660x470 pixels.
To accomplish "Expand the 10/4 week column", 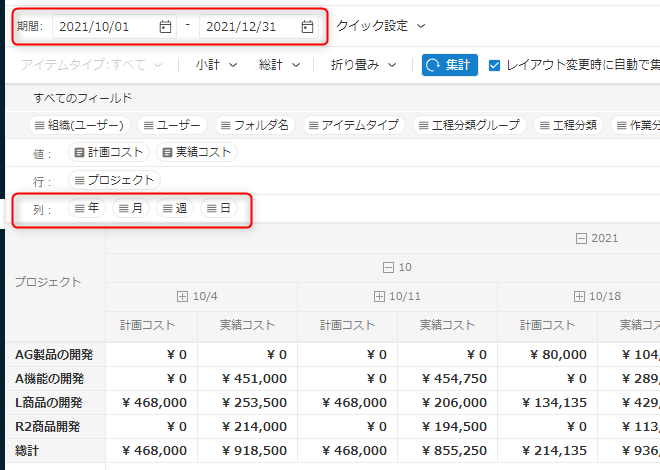I will (182, 297).
